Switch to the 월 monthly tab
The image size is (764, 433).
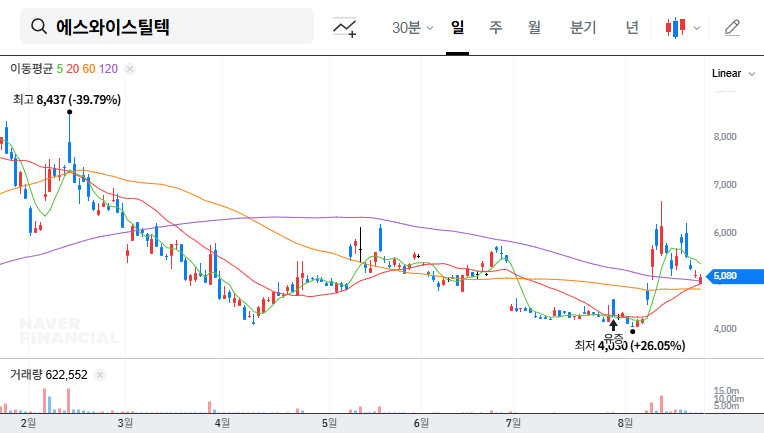534,27
